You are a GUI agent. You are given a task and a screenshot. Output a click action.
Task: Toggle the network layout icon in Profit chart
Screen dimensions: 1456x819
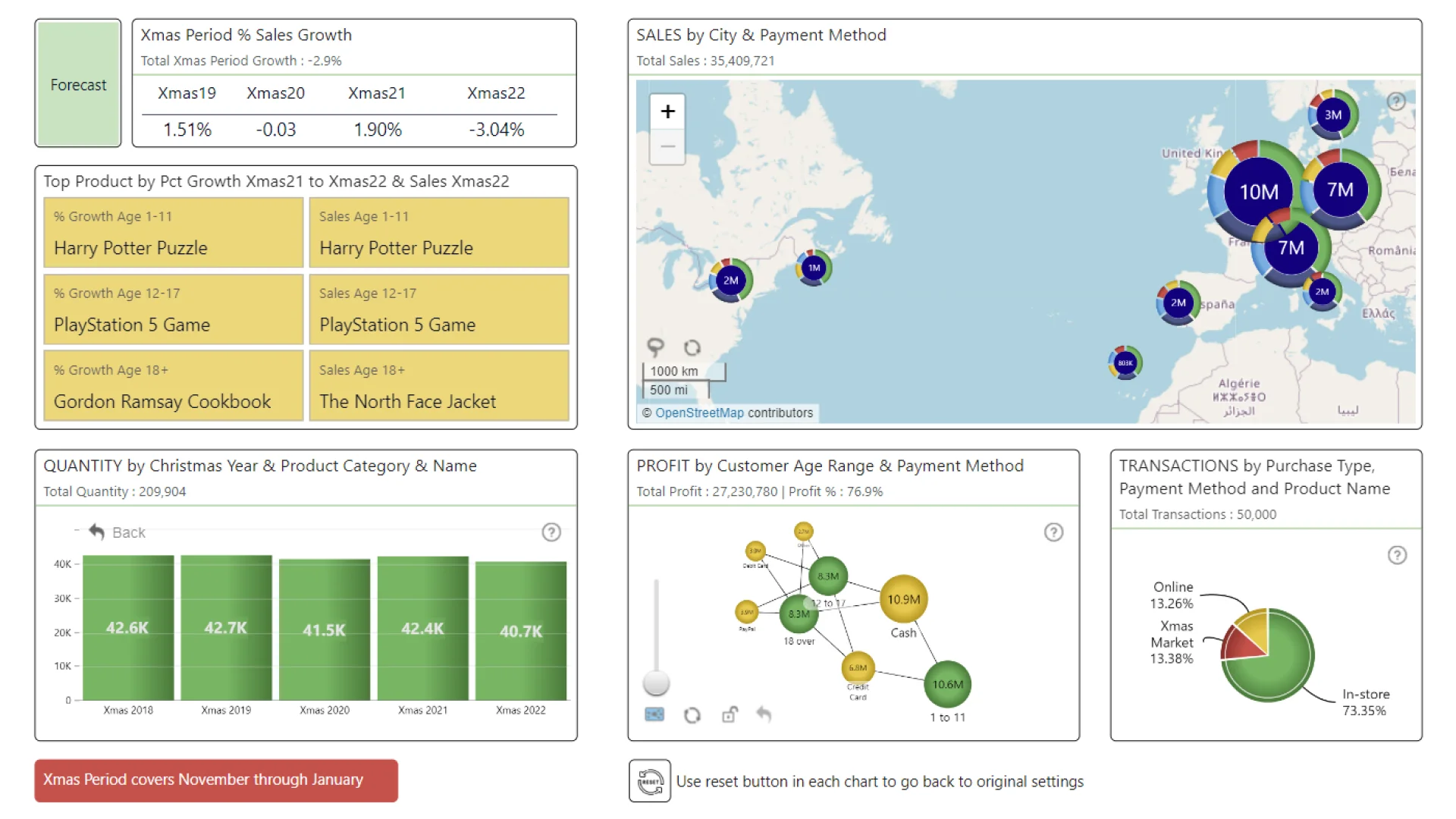click(654, 714)
